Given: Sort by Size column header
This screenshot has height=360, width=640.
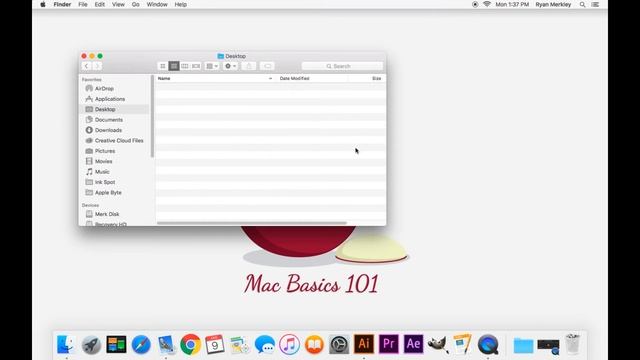Looking at the screenshot, I should (377, 78).
